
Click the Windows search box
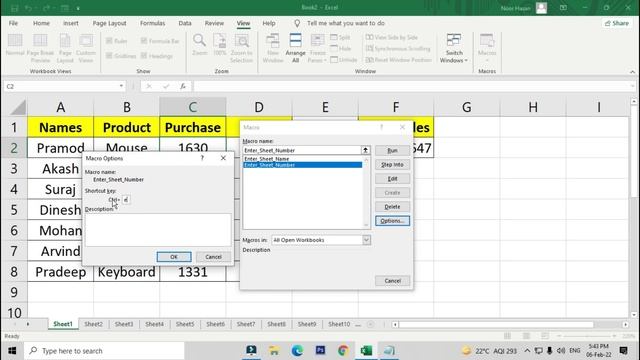pyautogui.click(x=104, y=351)
